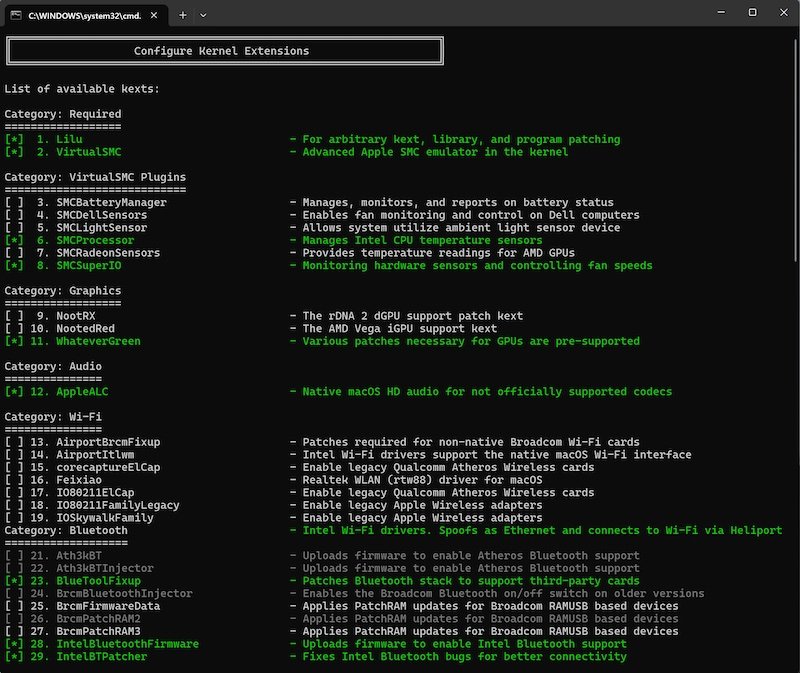Select the C:\WINDOWS\system32\cmd. tab
The height and width of the screenshot is (673, 800).
tap(86, 15)
